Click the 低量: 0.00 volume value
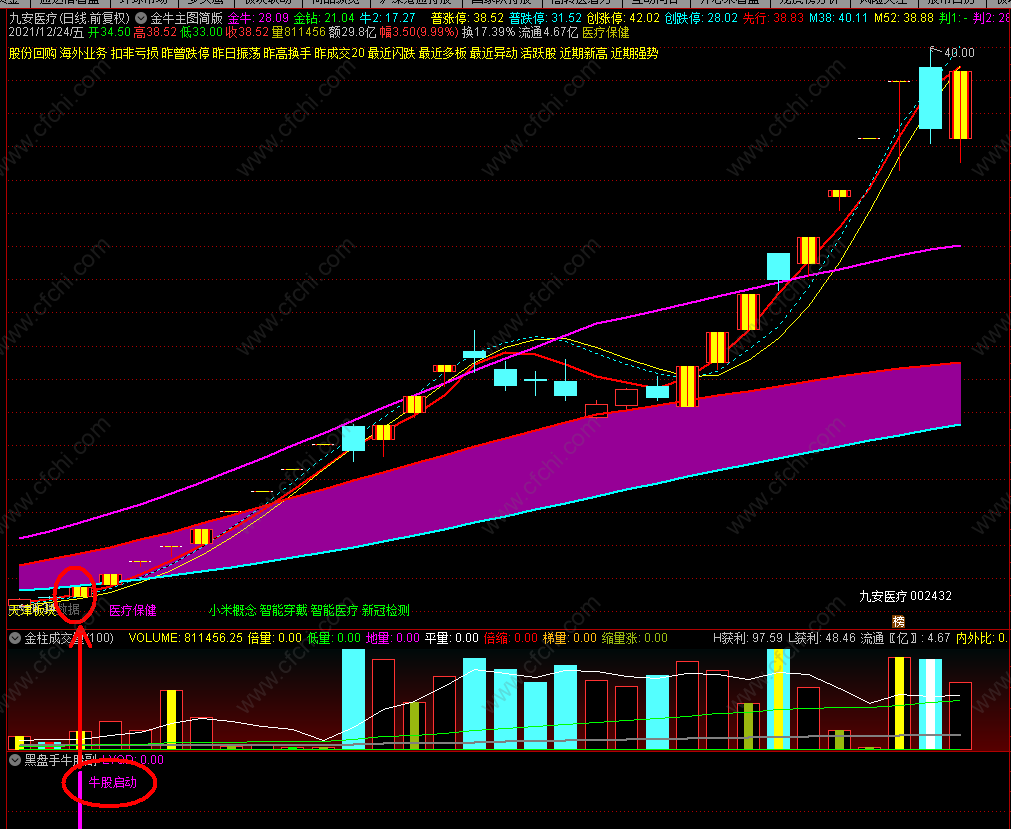This screenshot has width=1011, height=829. pos(334,638)
